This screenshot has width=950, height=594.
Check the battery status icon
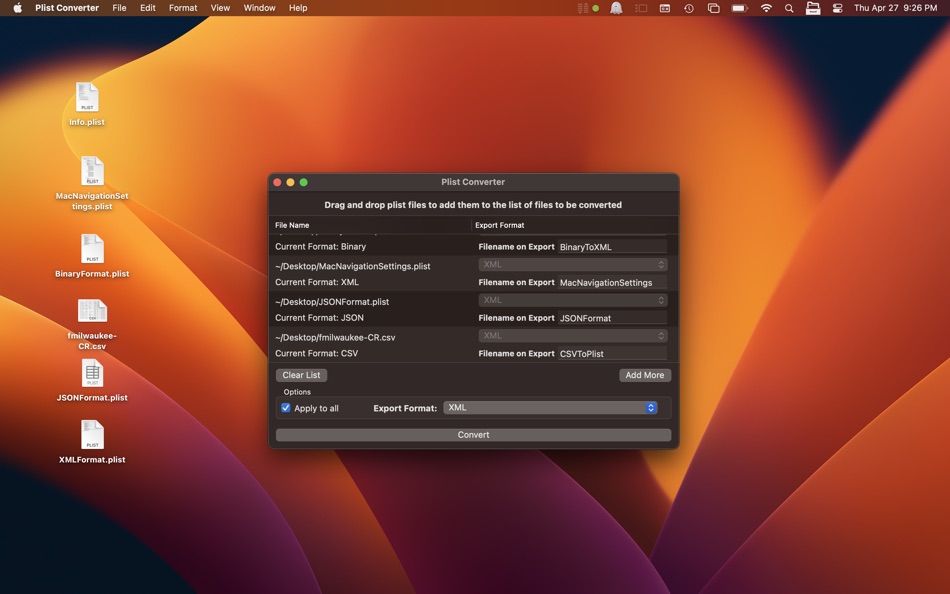(x=739, y=8)
